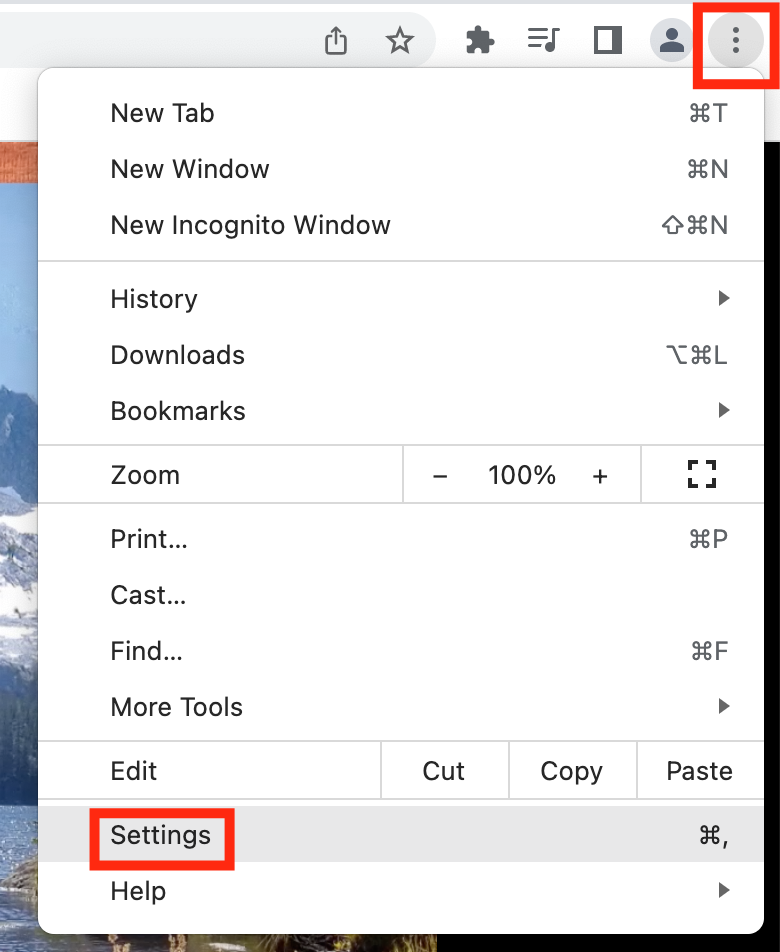This screenshot has height=952, width=780.
Task: Open Settings from the menu
Action: tap(401, 835)
